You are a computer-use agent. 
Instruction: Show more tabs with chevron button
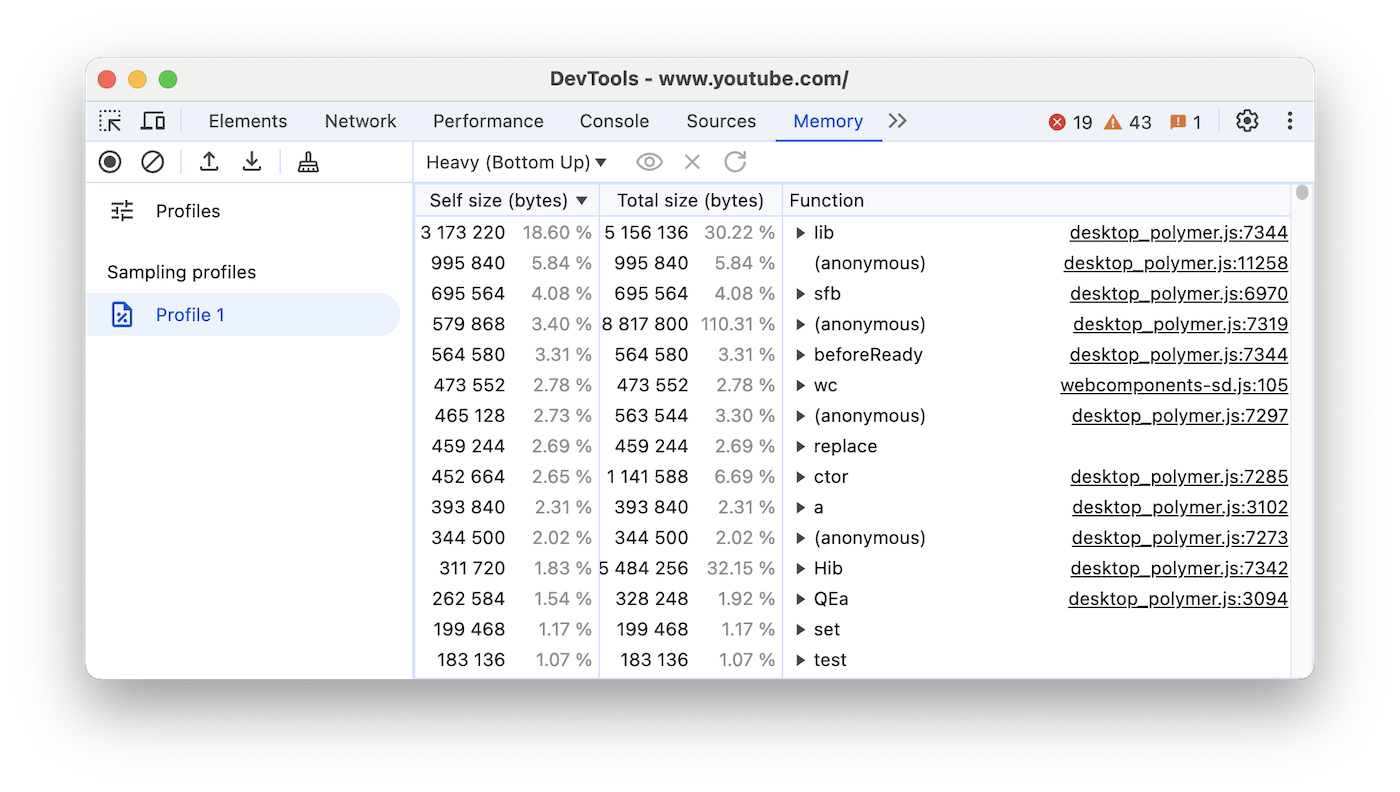[x=897, y=121]
